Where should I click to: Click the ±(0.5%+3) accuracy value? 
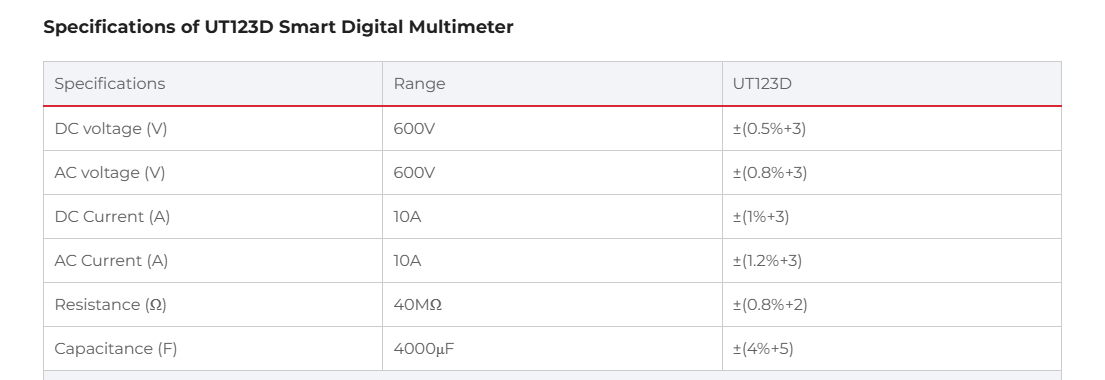pos(770,129)
